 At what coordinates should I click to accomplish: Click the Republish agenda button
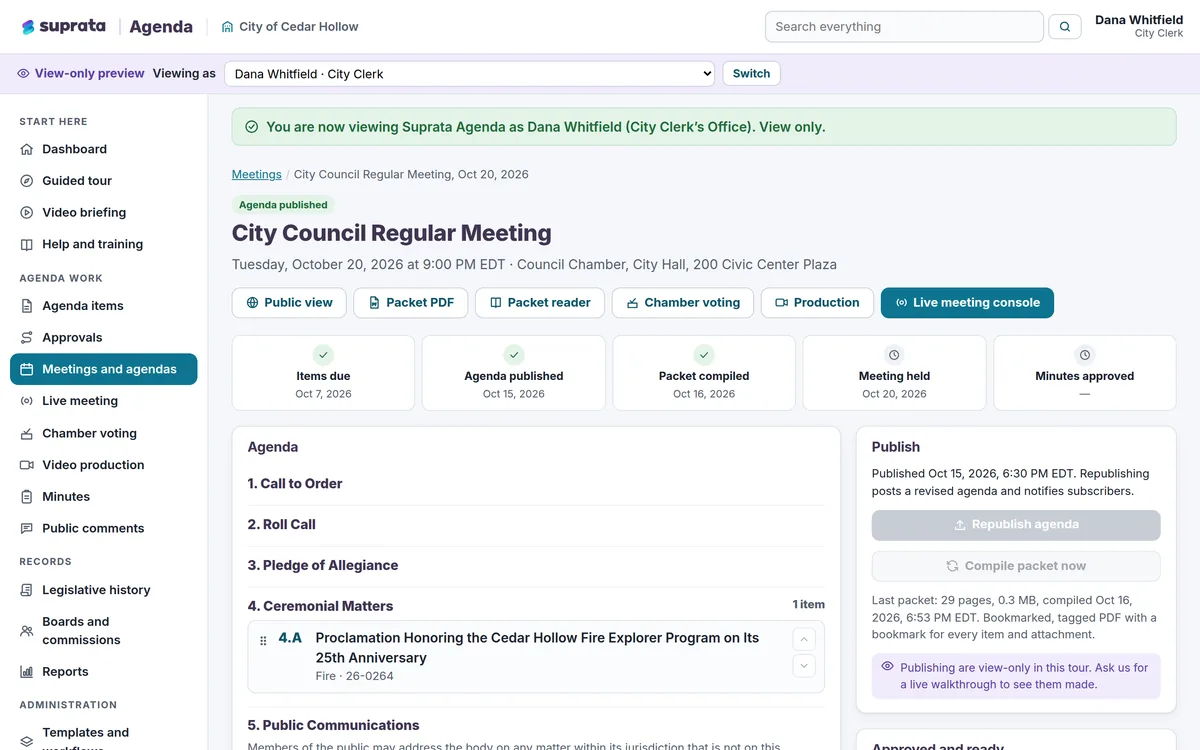coord(1016,525)
